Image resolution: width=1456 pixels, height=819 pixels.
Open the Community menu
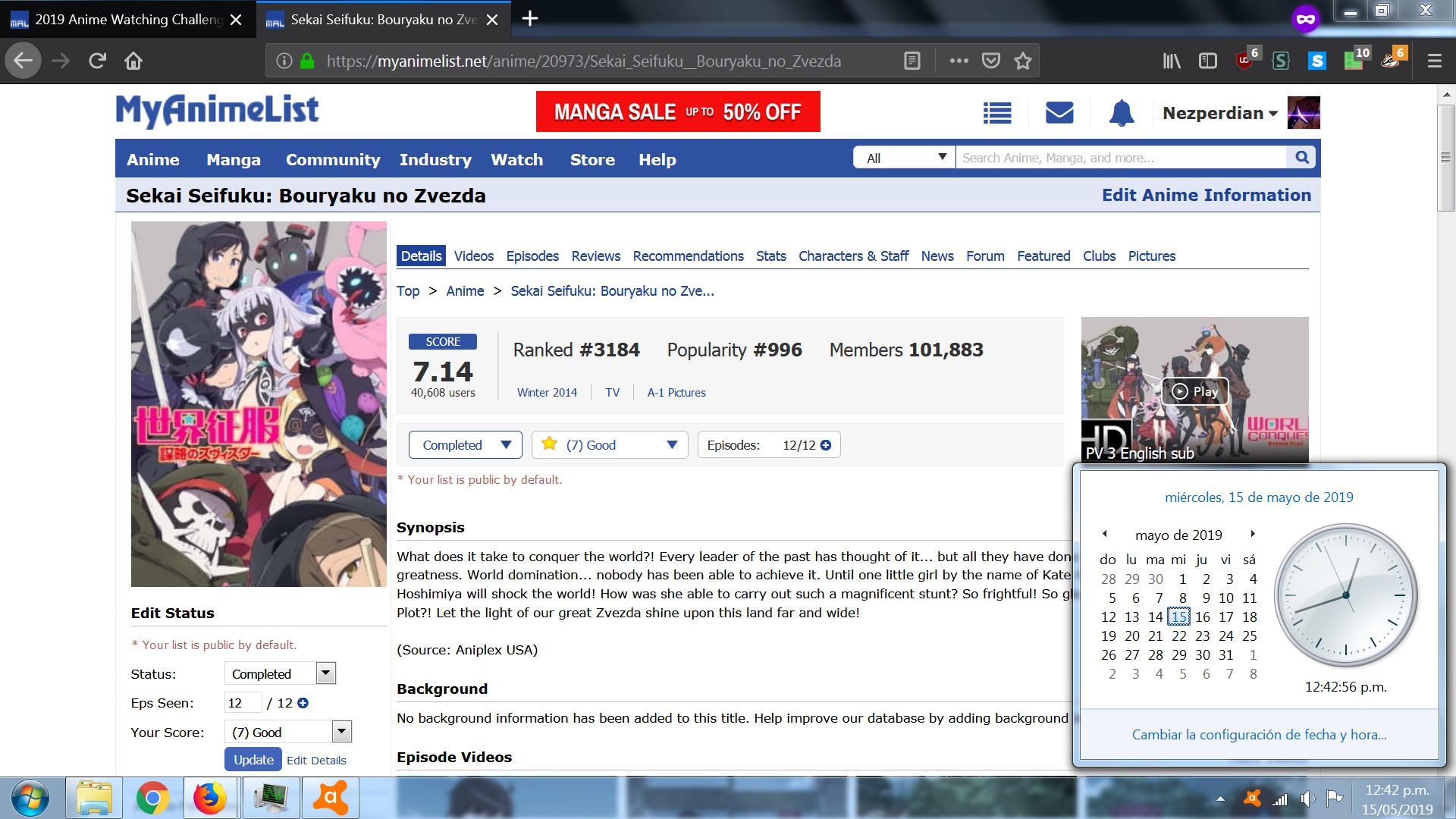point(333,160)
